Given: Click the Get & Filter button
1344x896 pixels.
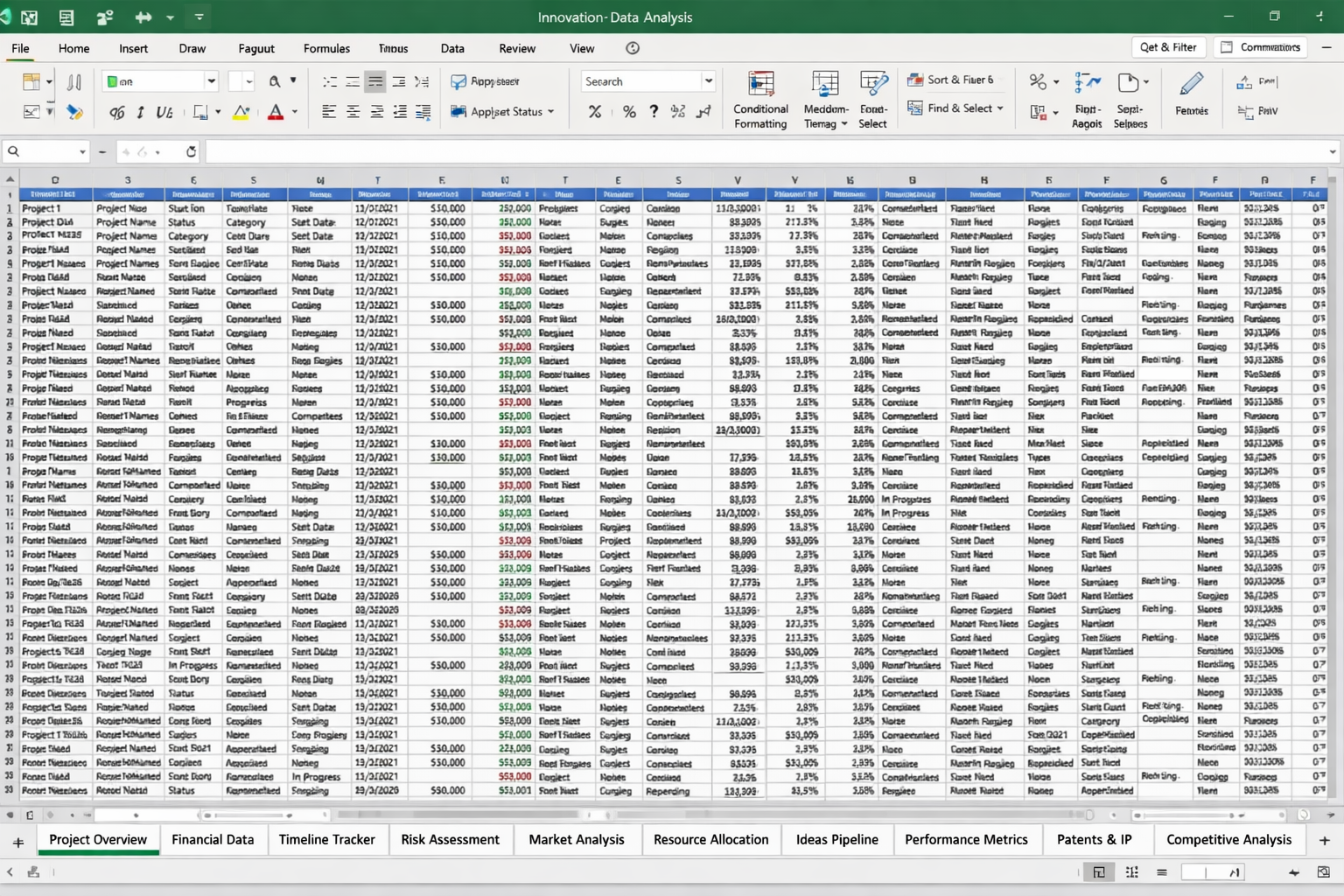Looking at the screenshot, I should point(1168,47).
